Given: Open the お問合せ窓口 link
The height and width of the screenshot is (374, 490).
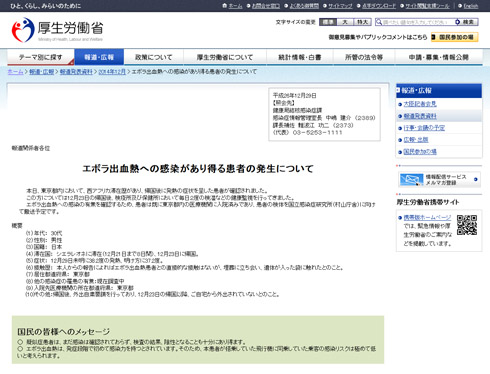Looking at the screenshot, I should (266, 6).
